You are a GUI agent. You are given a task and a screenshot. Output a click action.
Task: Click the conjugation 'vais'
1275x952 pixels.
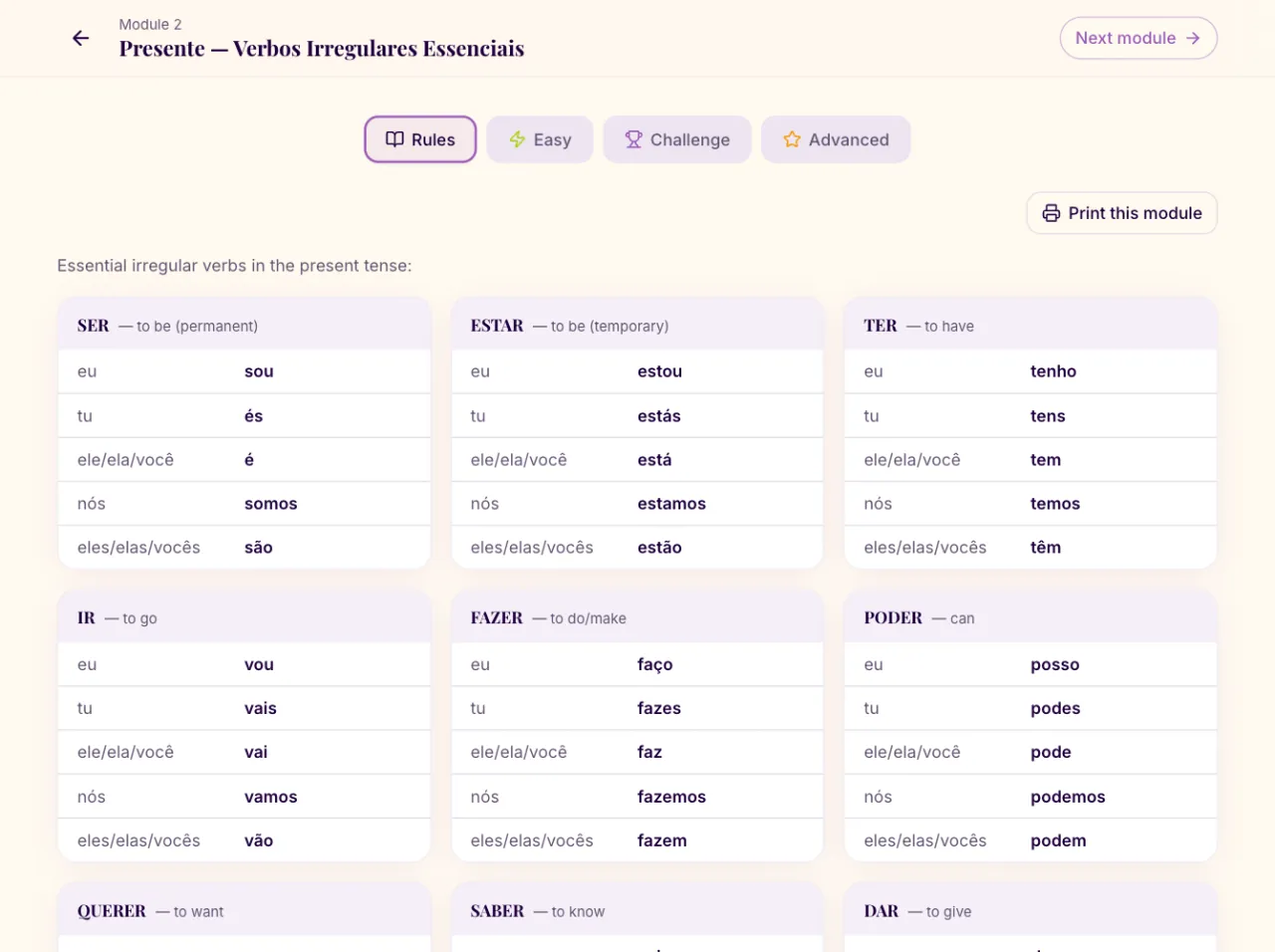(261, 709)
